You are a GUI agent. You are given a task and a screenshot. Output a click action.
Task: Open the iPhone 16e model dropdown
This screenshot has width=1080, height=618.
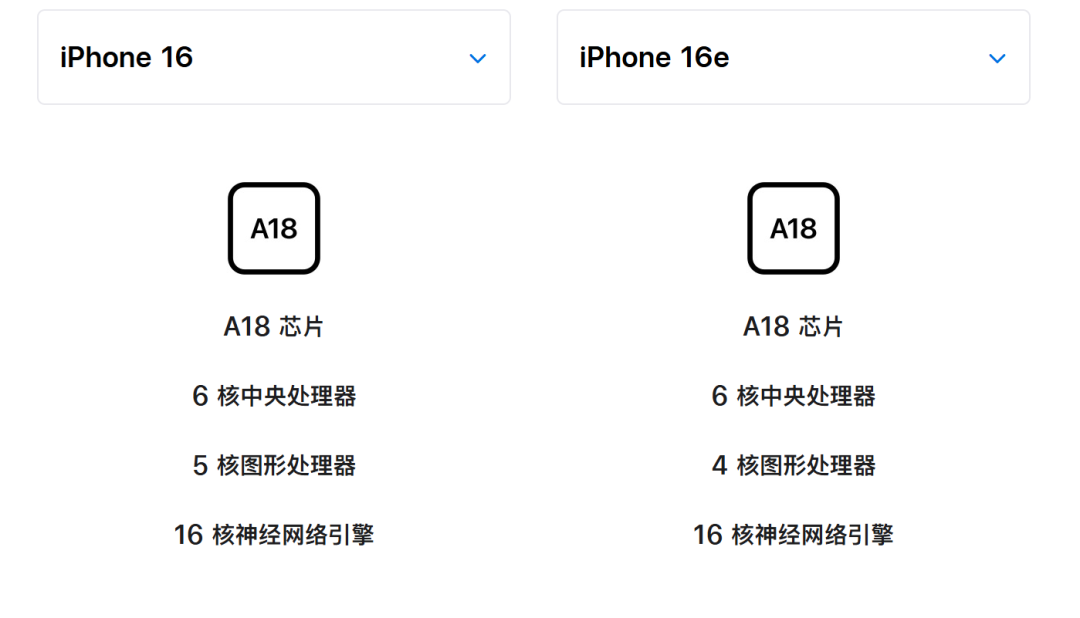(x=793, y=58)
